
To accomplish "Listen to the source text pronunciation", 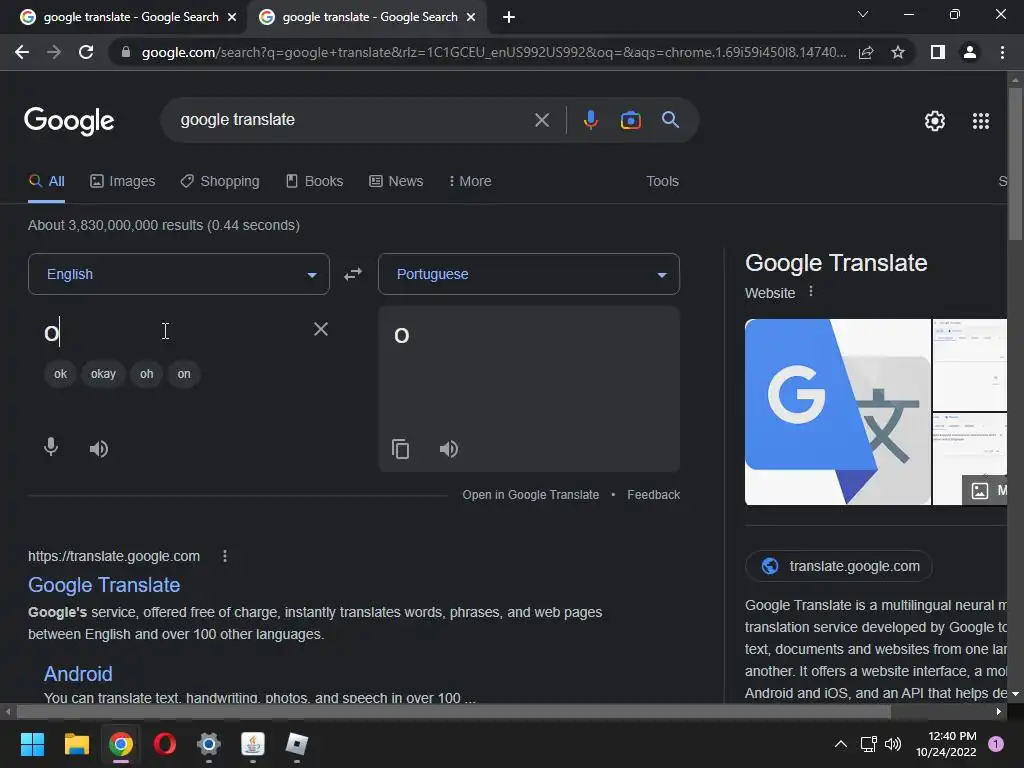I will pos(99,449).
